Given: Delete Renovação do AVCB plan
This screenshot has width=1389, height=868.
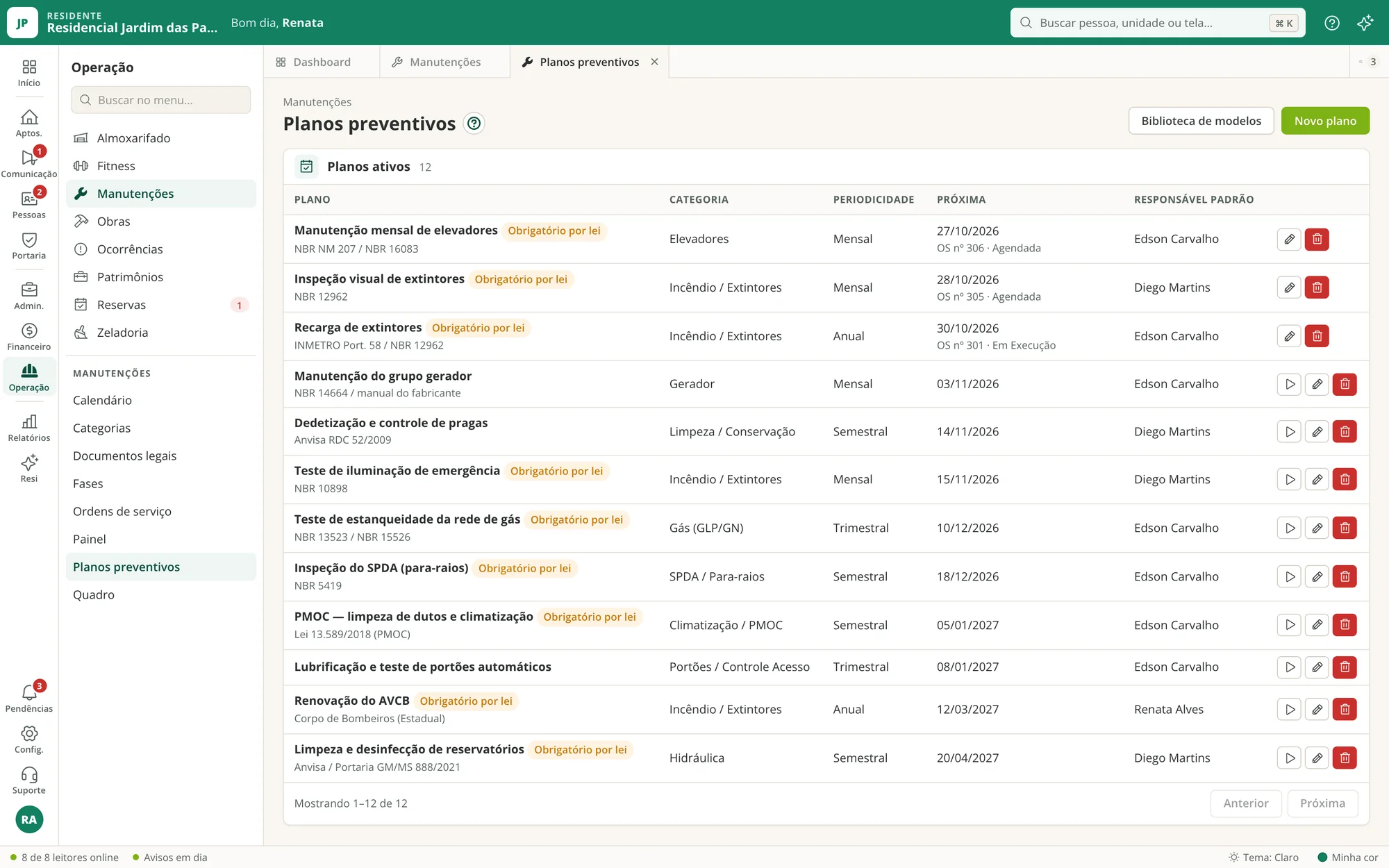Looking at the screenshot, I should point(1345,710).
